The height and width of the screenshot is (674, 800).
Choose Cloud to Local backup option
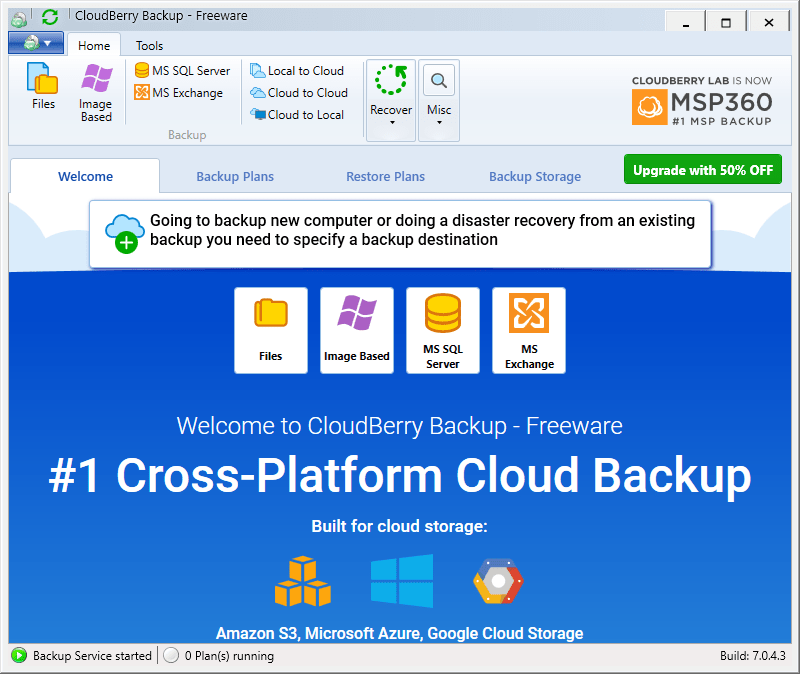[297, 115]
